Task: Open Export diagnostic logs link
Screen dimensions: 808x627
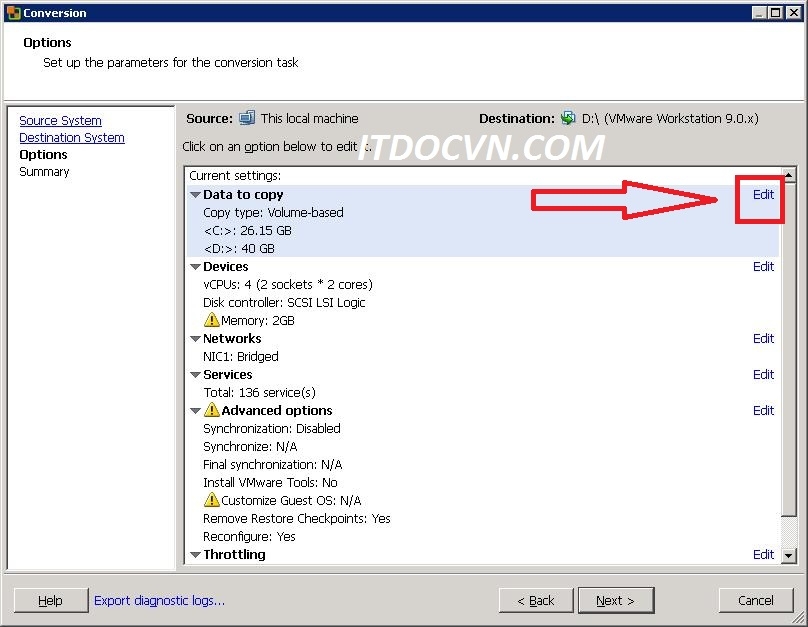Action: click(x=159, y=600)
